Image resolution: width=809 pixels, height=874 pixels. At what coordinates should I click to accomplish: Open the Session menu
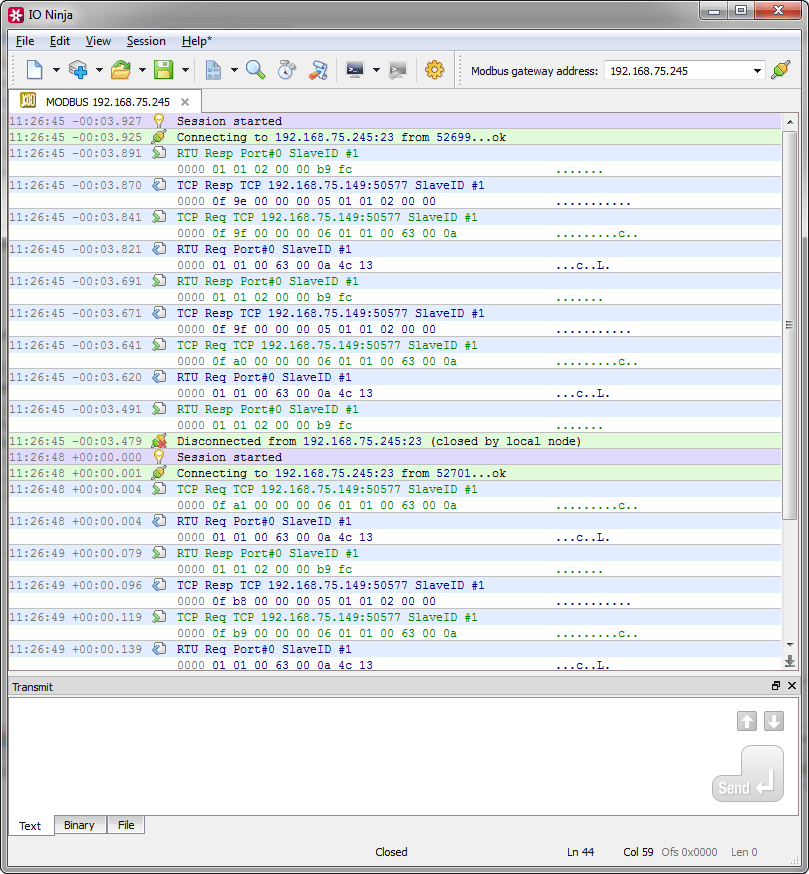tap(146, 41)
